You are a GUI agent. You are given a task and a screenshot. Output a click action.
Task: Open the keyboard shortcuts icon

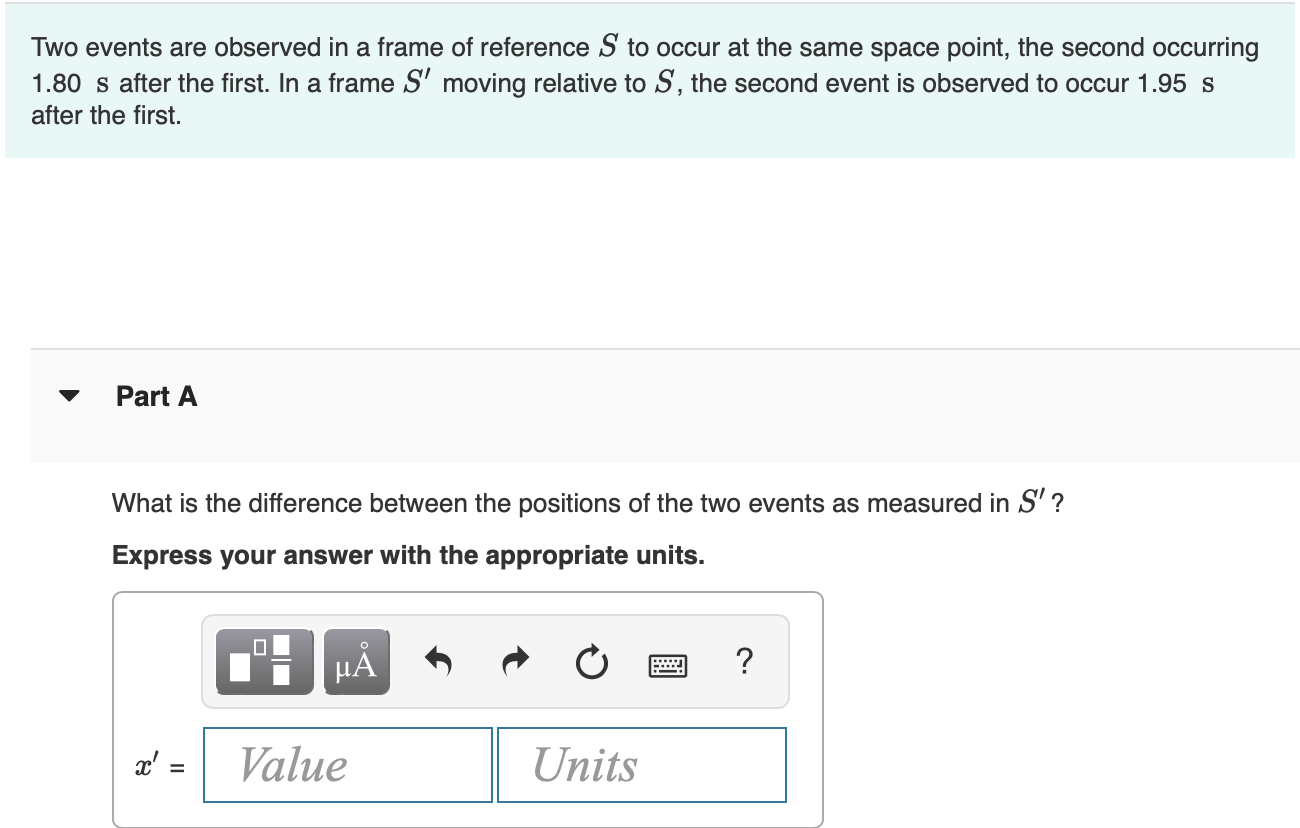click(668, 663)
